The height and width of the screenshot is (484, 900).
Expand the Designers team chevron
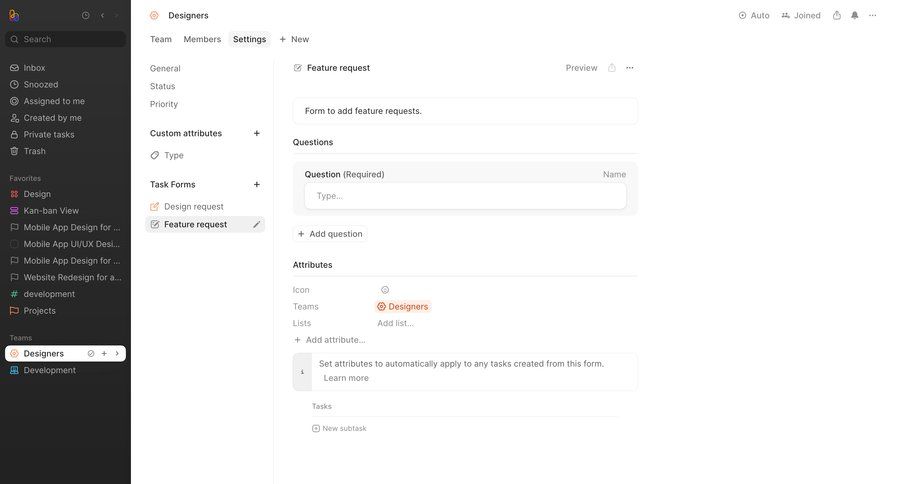pos(117,354)
